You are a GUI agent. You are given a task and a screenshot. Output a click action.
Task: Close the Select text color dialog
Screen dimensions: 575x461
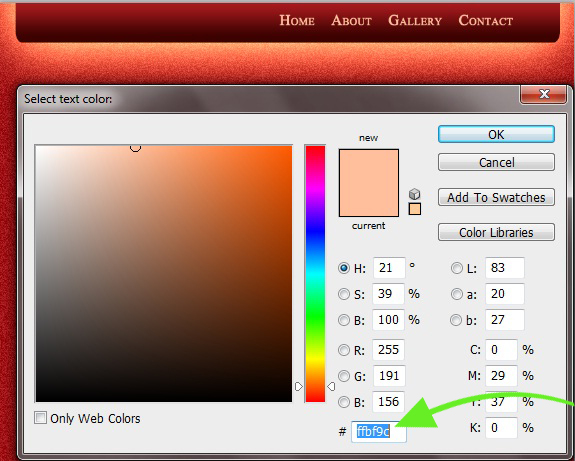click(543, 94)
